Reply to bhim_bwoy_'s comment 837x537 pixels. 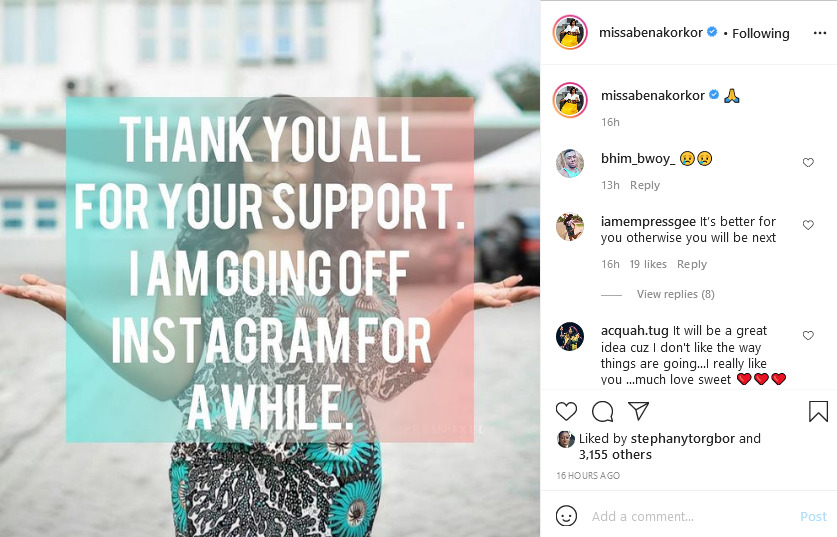point(645,185)
